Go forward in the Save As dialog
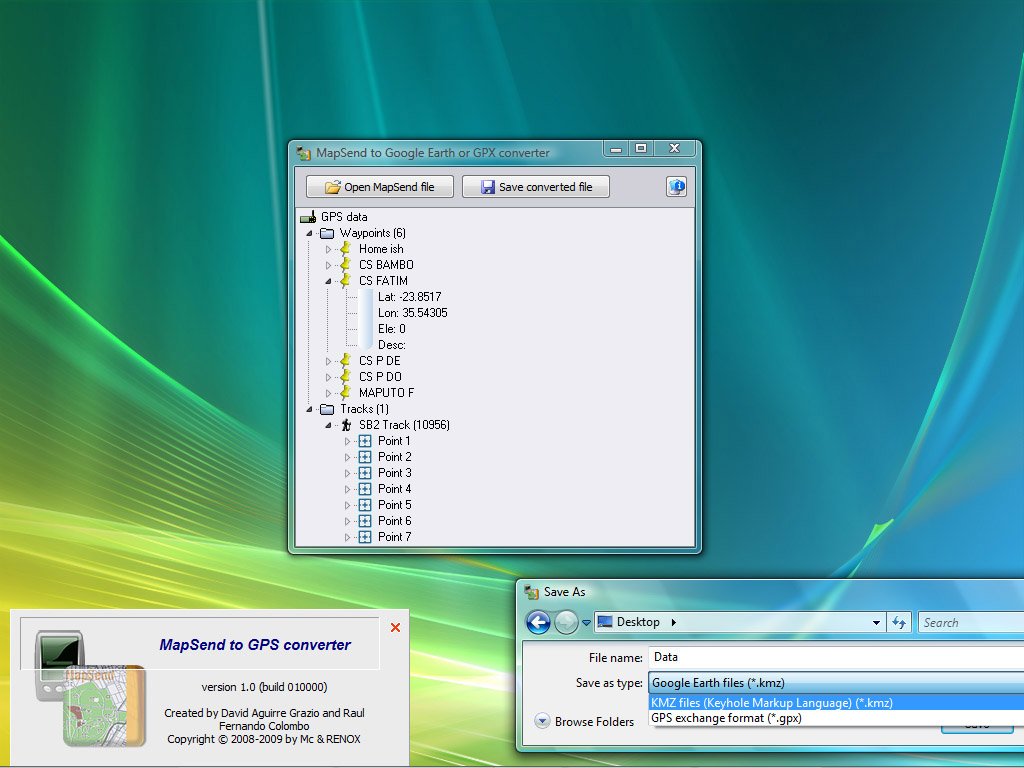1024x768 pixels. pyautogui.click(x=566, y=622)
